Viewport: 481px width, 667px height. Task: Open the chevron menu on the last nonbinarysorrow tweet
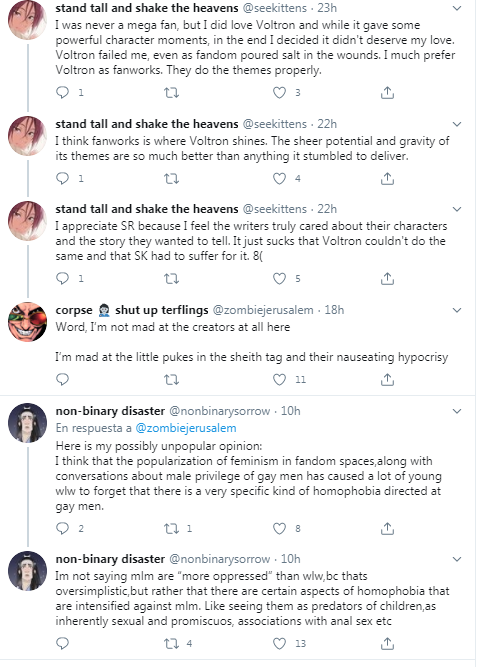click(x=457, y=559)
